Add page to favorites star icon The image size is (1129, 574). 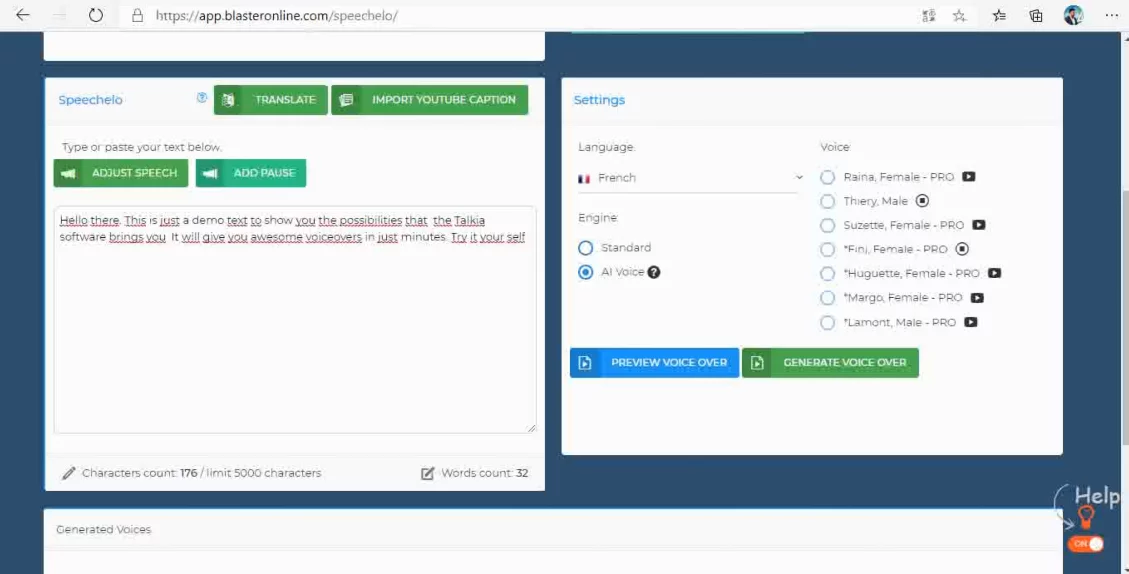click(959, 15)
